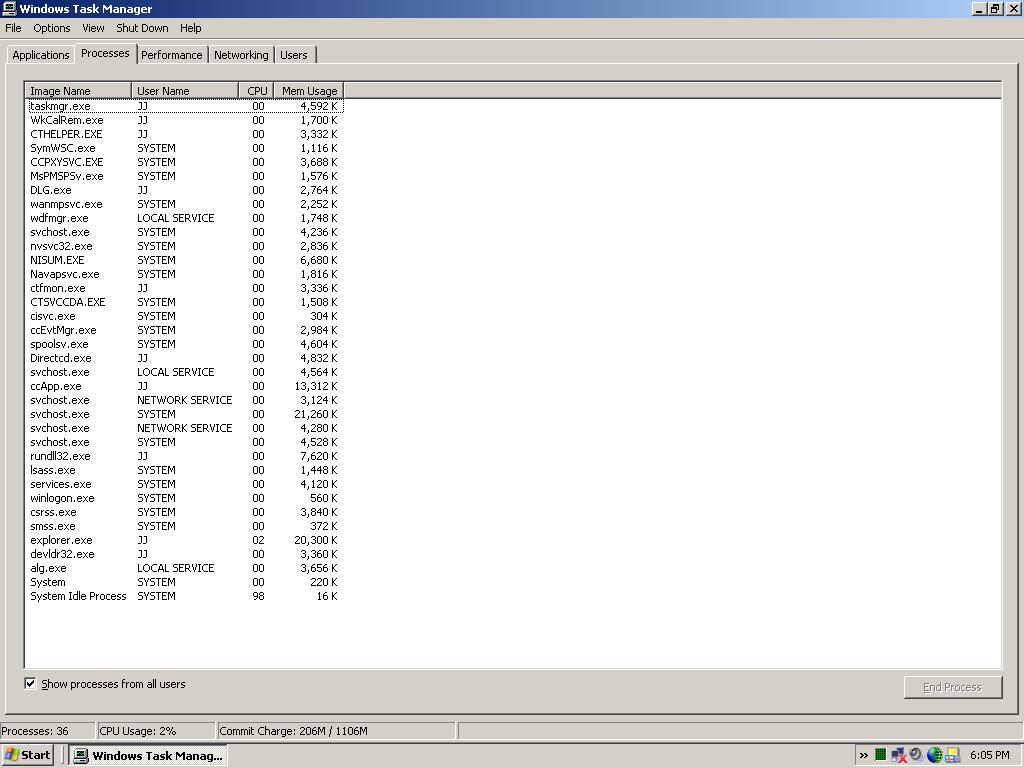Toggle Show processes from all users checkbox
Screen dimensions: 1024x768
coord(30,683)
